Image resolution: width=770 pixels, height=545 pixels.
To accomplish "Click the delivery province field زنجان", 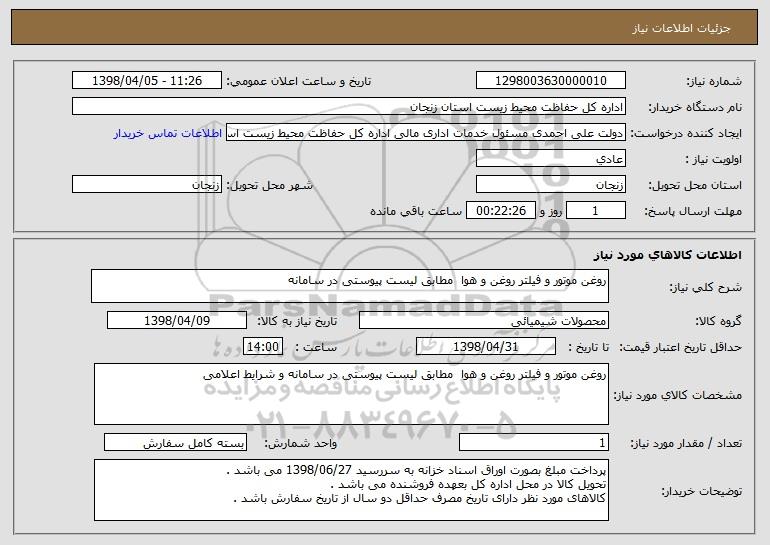I will point(550,185).
